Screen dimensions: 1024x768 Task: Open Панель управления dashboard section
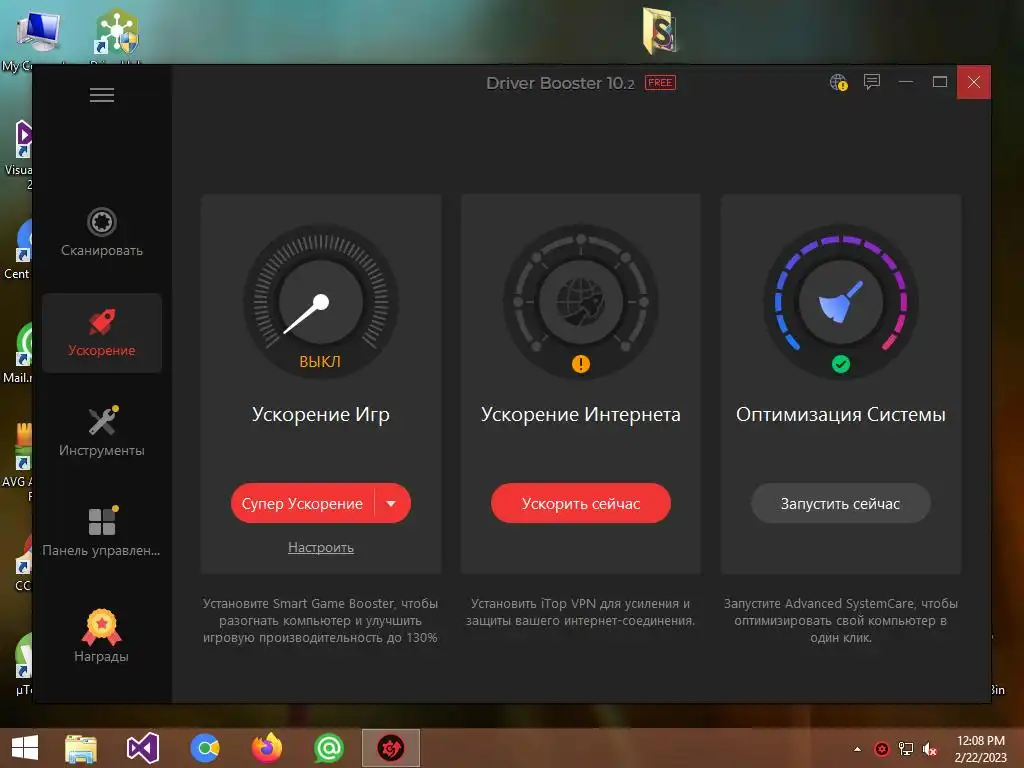(x=102, y=532)
